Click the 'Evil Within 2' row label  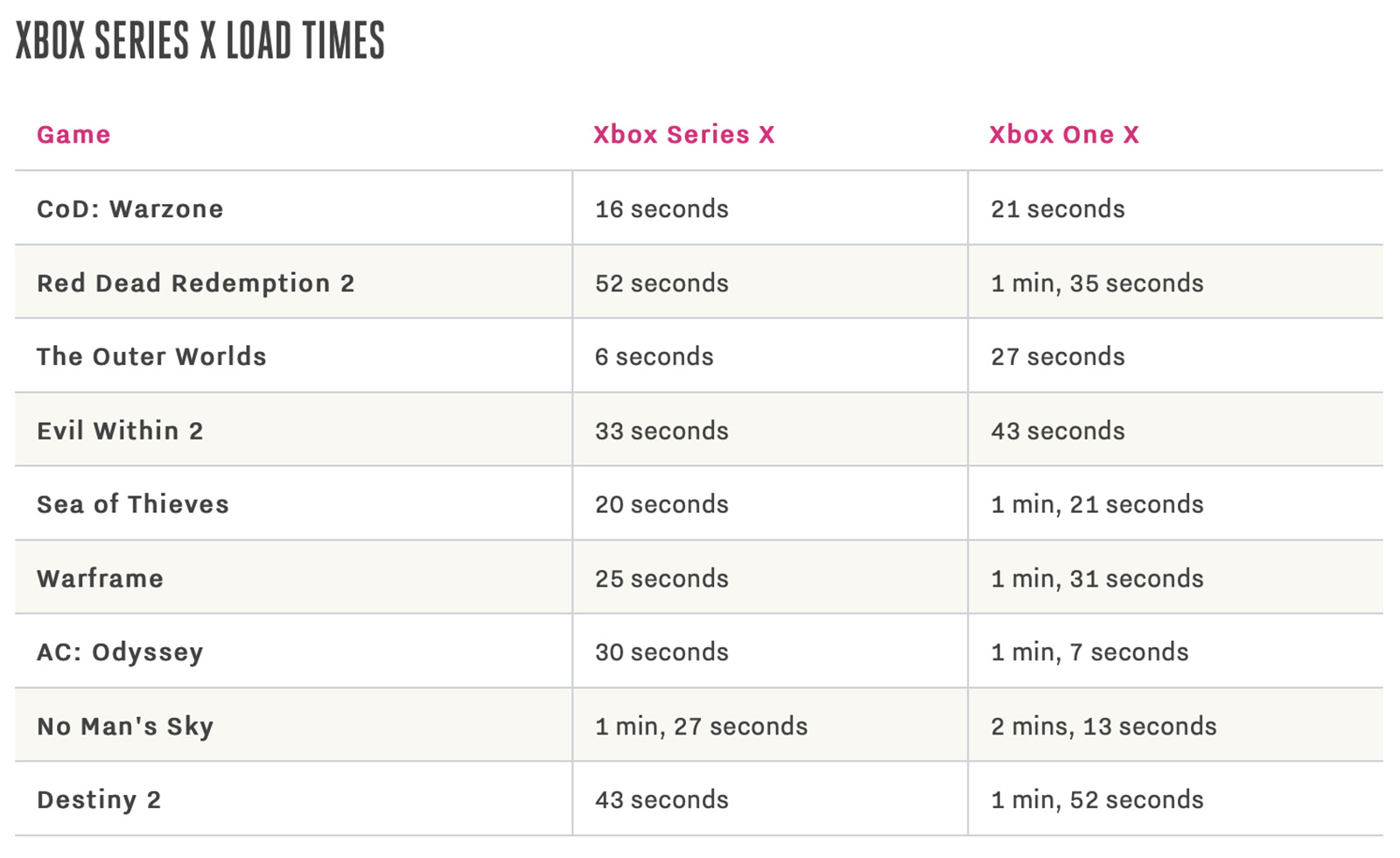pyautogui.click(x=120, y=431)
